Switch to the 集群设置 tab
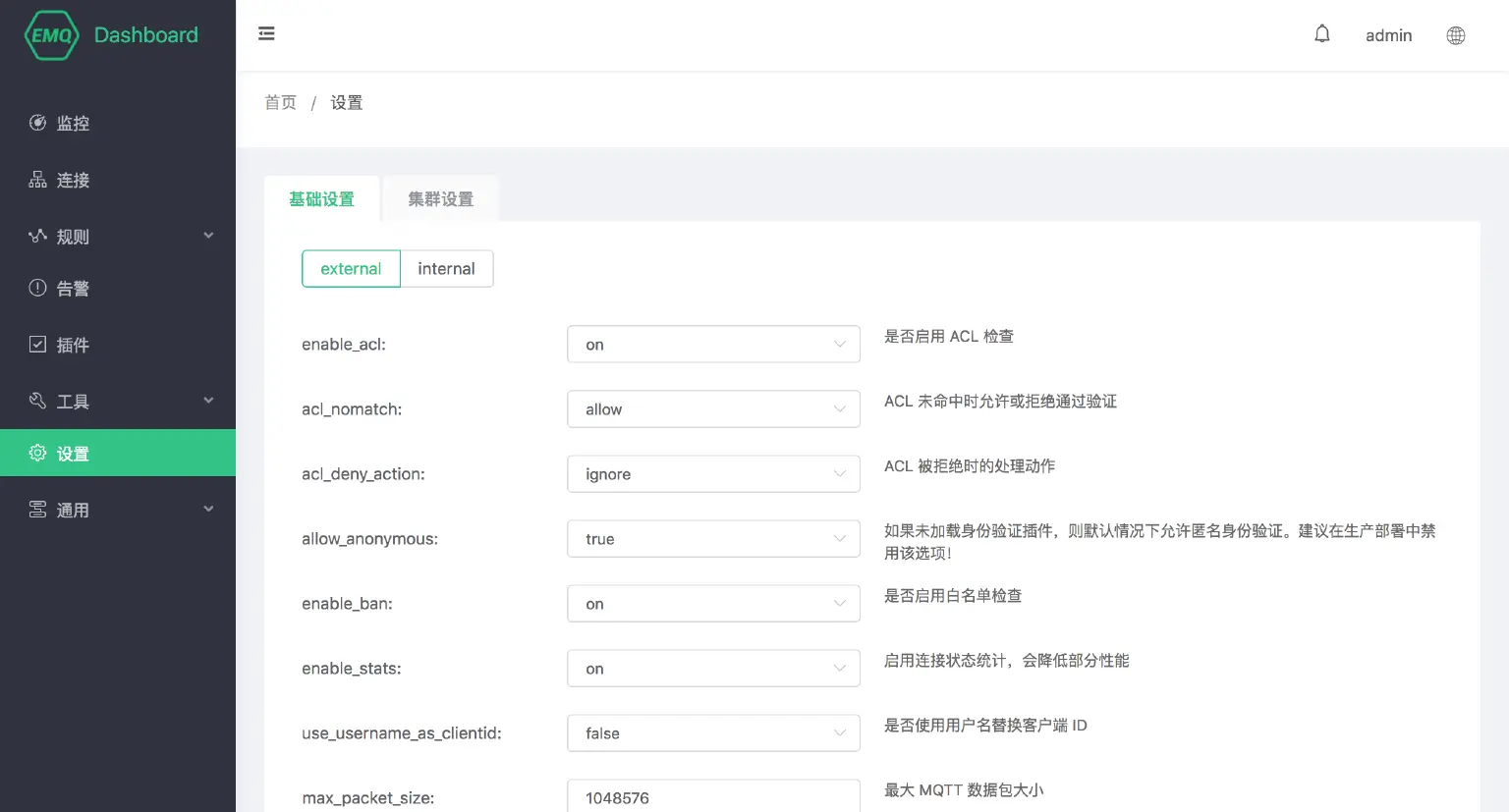Image resolution: width=1509 pixels, height=812 pixels. click(x=440, y=199)
